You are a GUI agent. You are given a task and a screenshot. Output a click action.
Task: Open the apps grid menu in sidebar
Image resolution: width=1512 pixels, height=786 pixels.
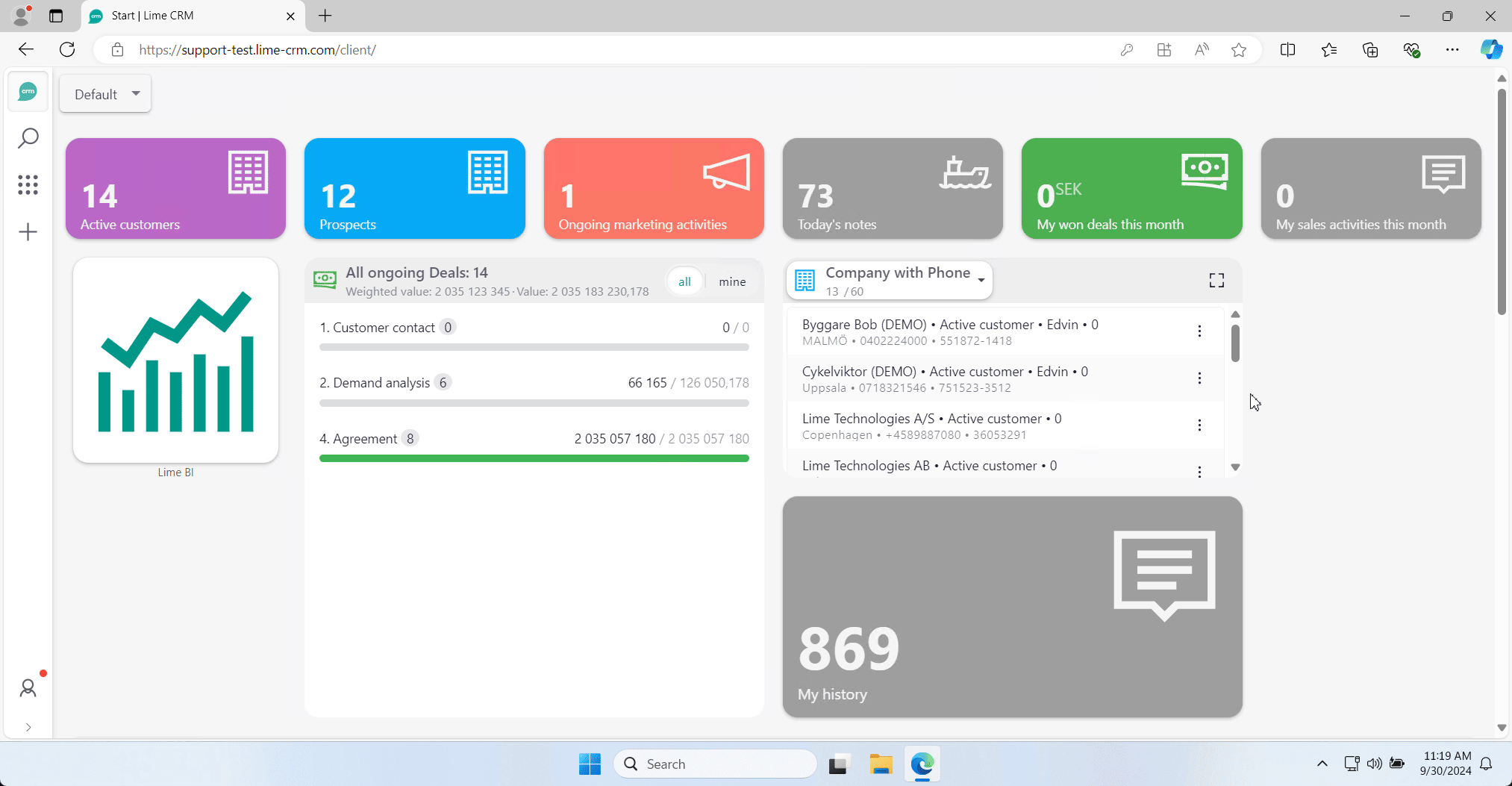click(28, 184)
